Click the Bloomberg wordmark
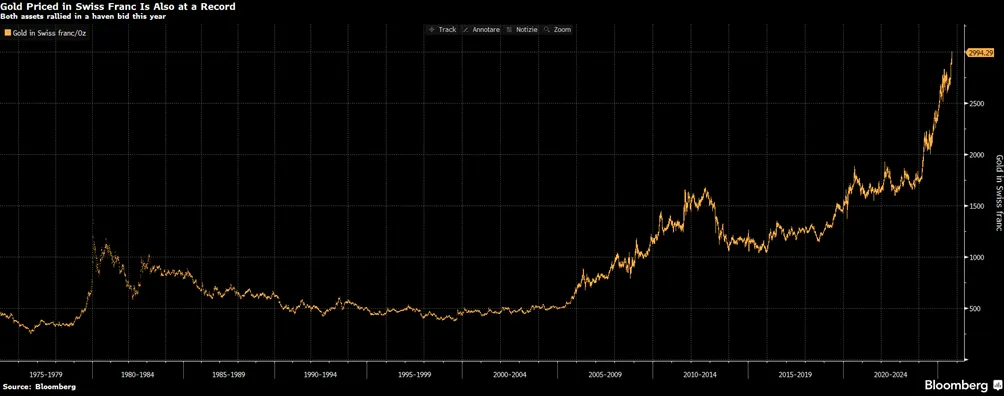Screen dimensions: 1004x396 (956, 385)
